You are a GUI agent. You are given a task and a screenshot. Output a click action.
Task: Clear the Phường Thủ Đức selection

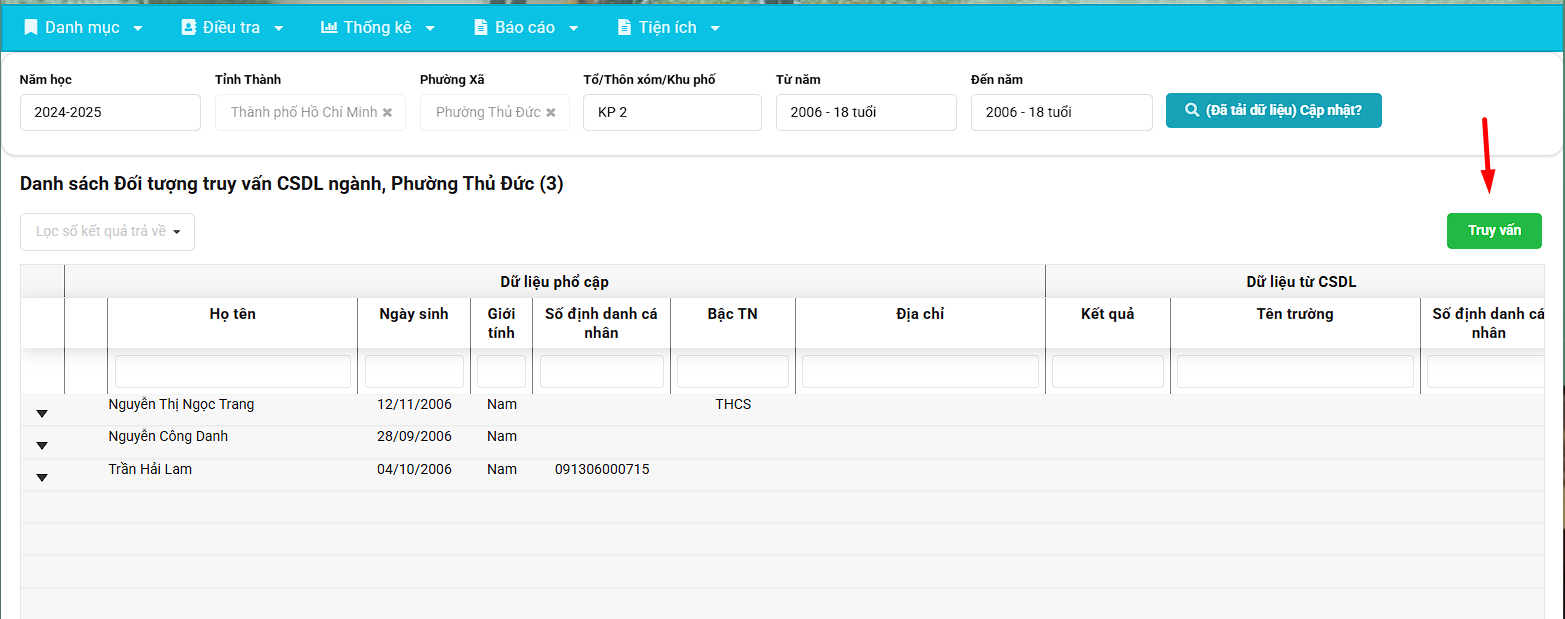point(551,113)
